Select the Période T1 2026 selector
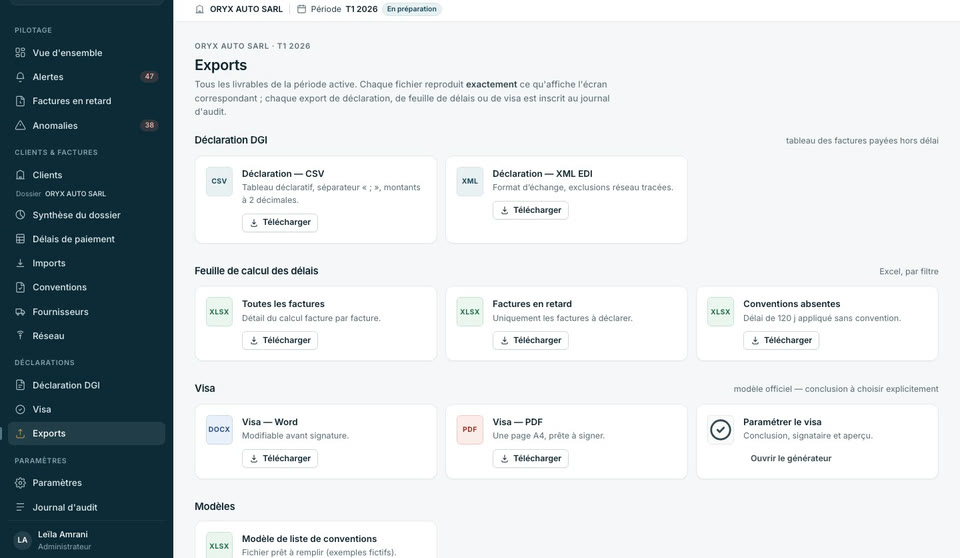Image resolution: width=960 pixels, height=558 pixels. pyautogui.click(x=337, y=9)
